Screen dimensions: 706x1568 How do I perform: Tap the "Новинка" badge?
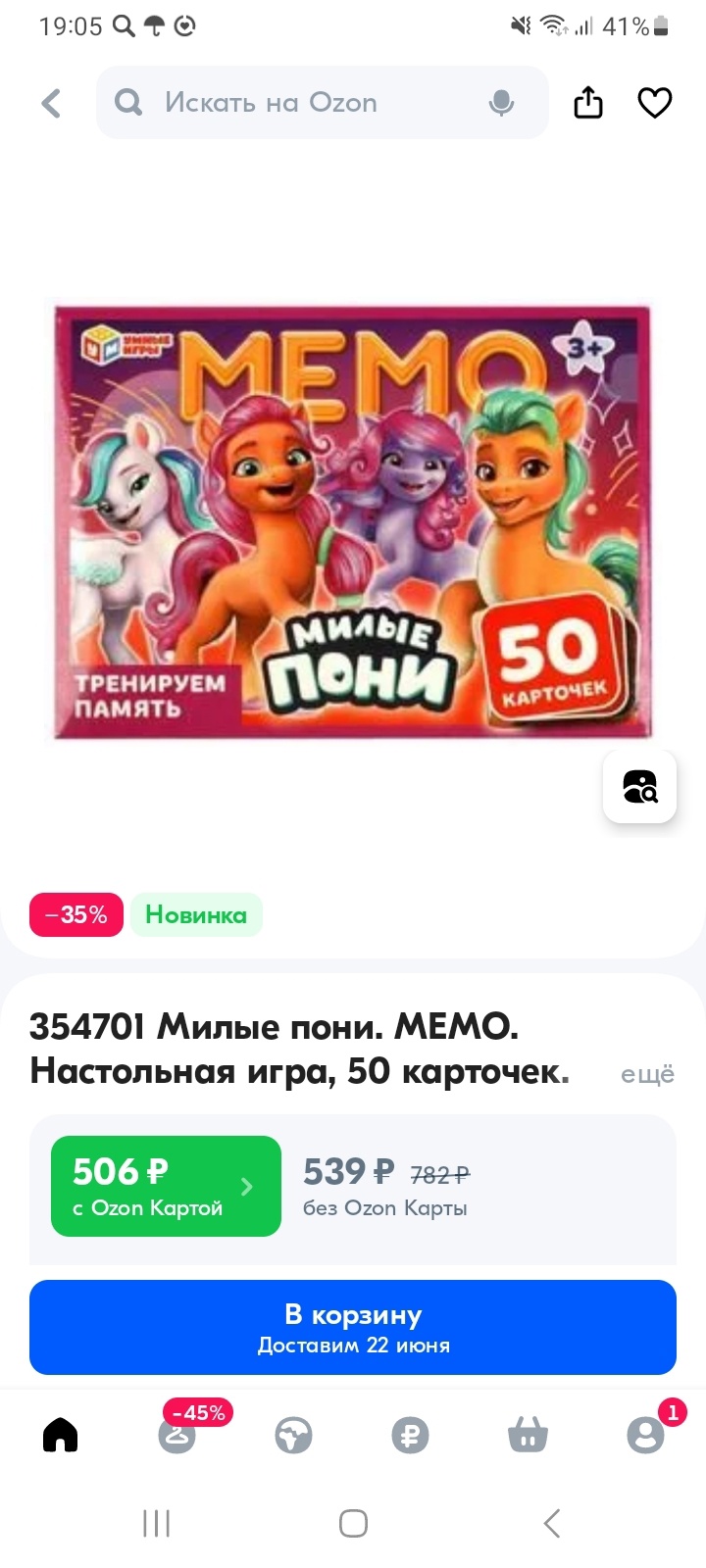pyautogui.click(x=196, y=915)
